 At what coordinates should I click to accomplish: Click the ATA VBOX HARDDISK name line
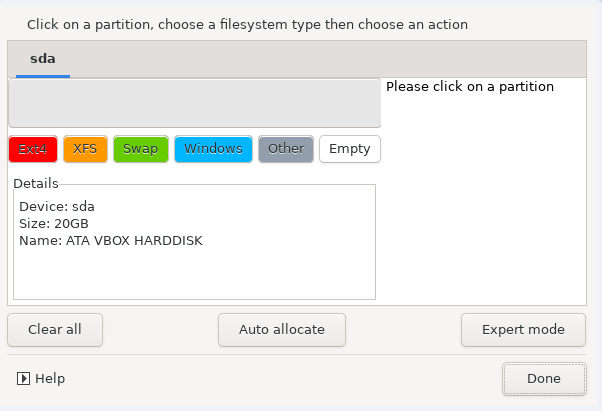pyautogui.click(x=111, y=241)
